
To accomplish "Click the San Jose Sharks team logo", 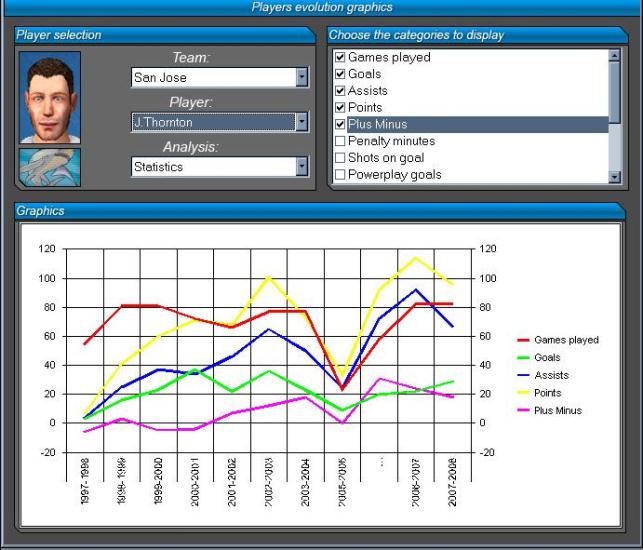I will coord(50,167).
